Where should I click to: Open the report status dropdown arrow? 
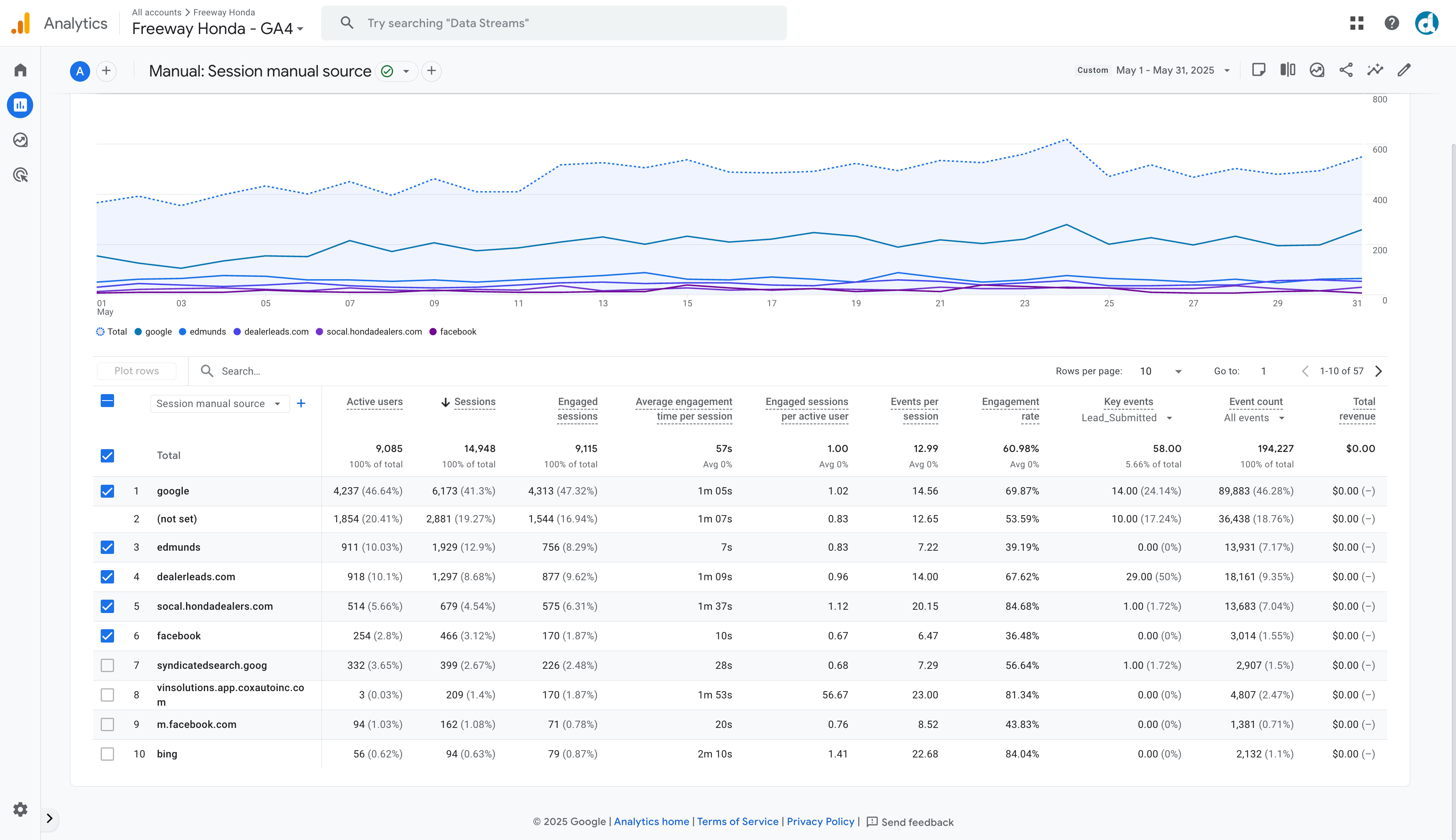click(x=406, y=72)
